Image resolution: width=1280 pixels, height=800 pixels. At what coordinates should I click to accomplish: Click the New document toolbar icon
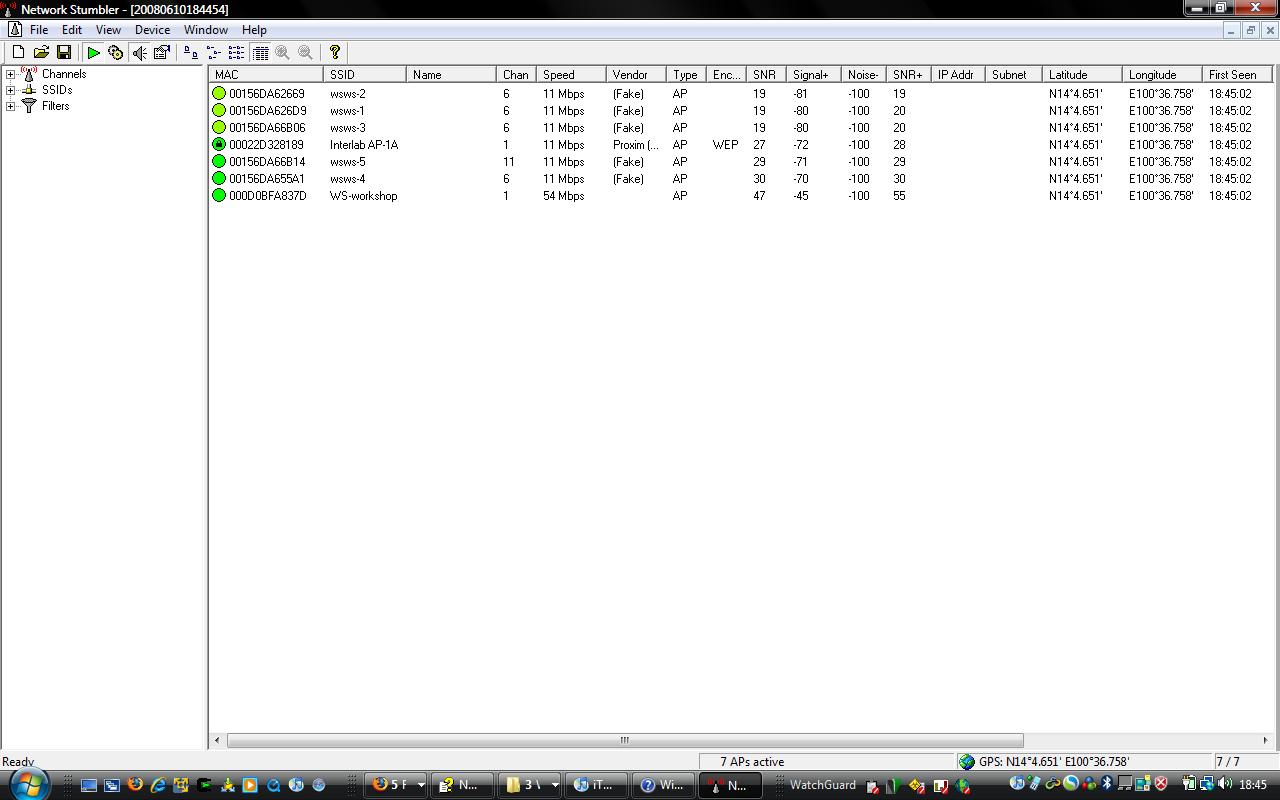point(18,53)
